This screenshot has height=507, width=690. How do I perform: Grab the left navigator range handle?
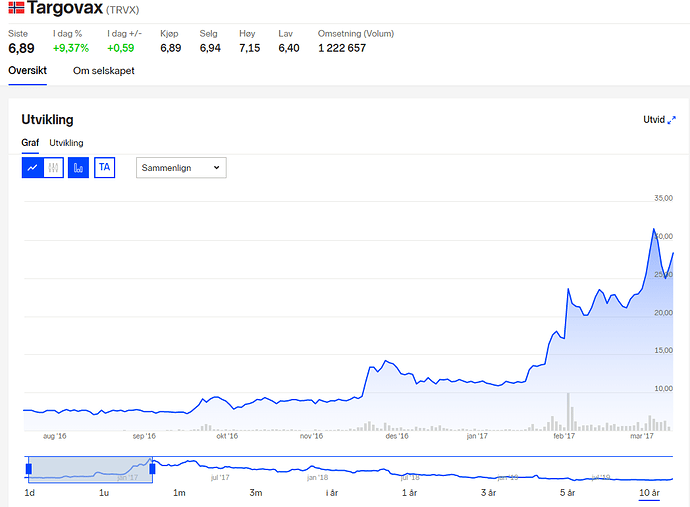point(29,469)
